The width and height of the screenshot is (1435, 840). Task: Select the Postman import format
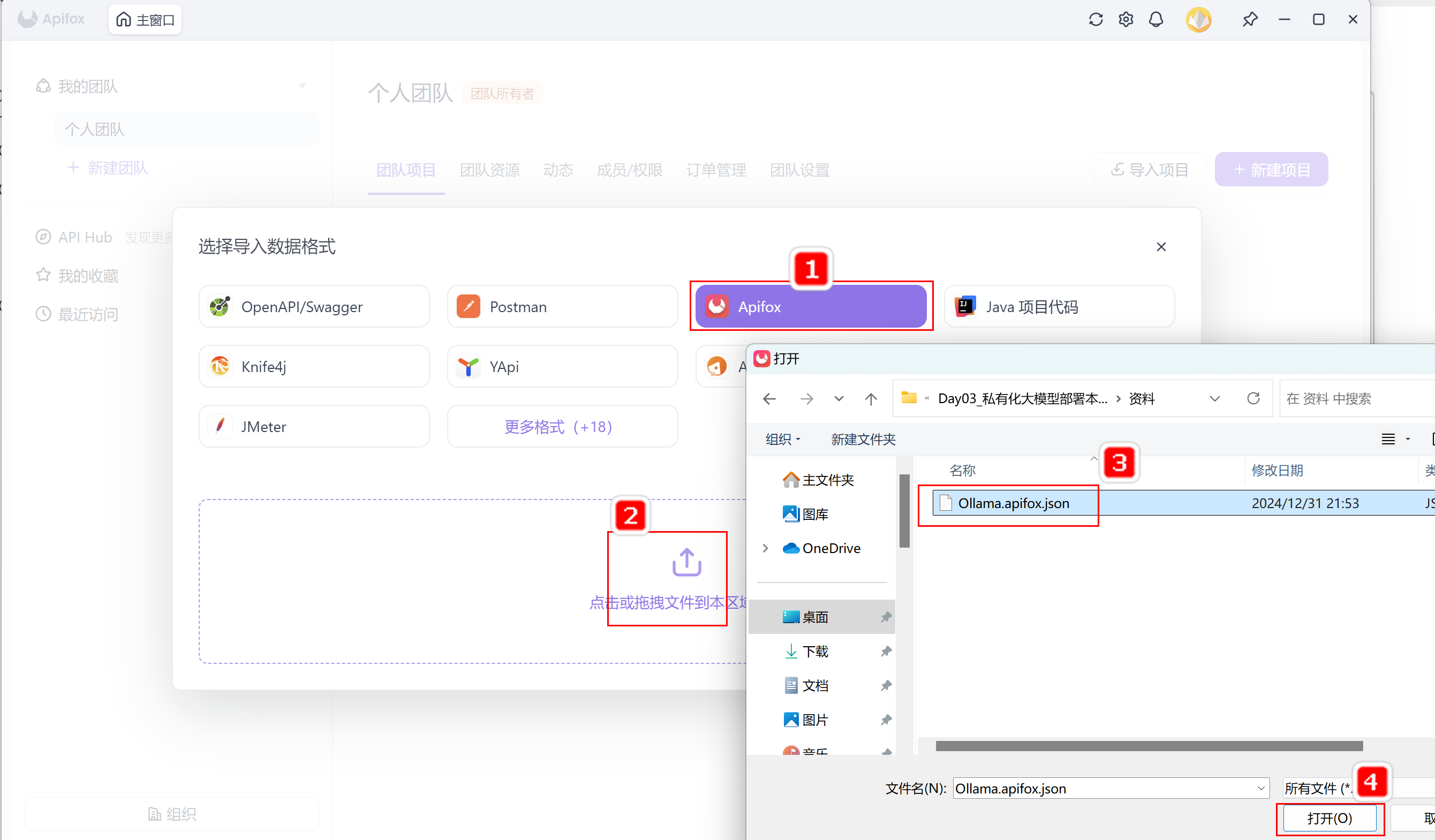562,306
